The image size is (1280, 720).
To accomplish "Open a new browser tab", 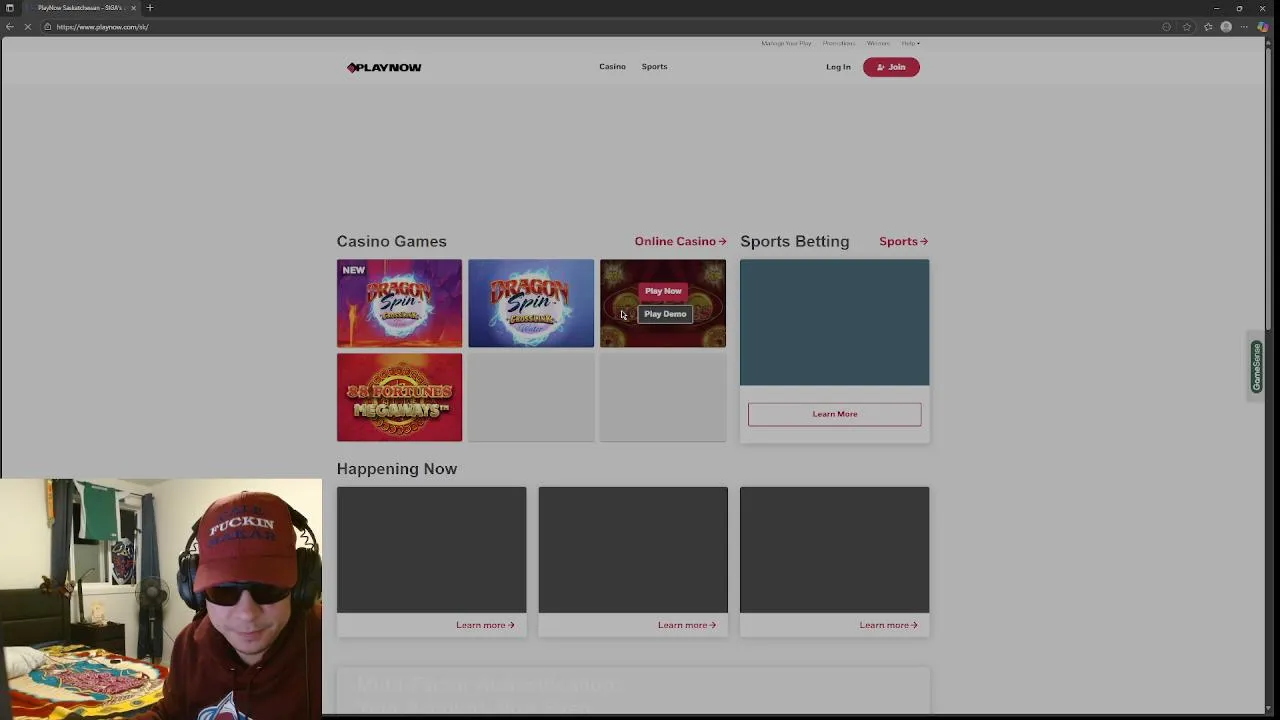I will click(150, 8).
